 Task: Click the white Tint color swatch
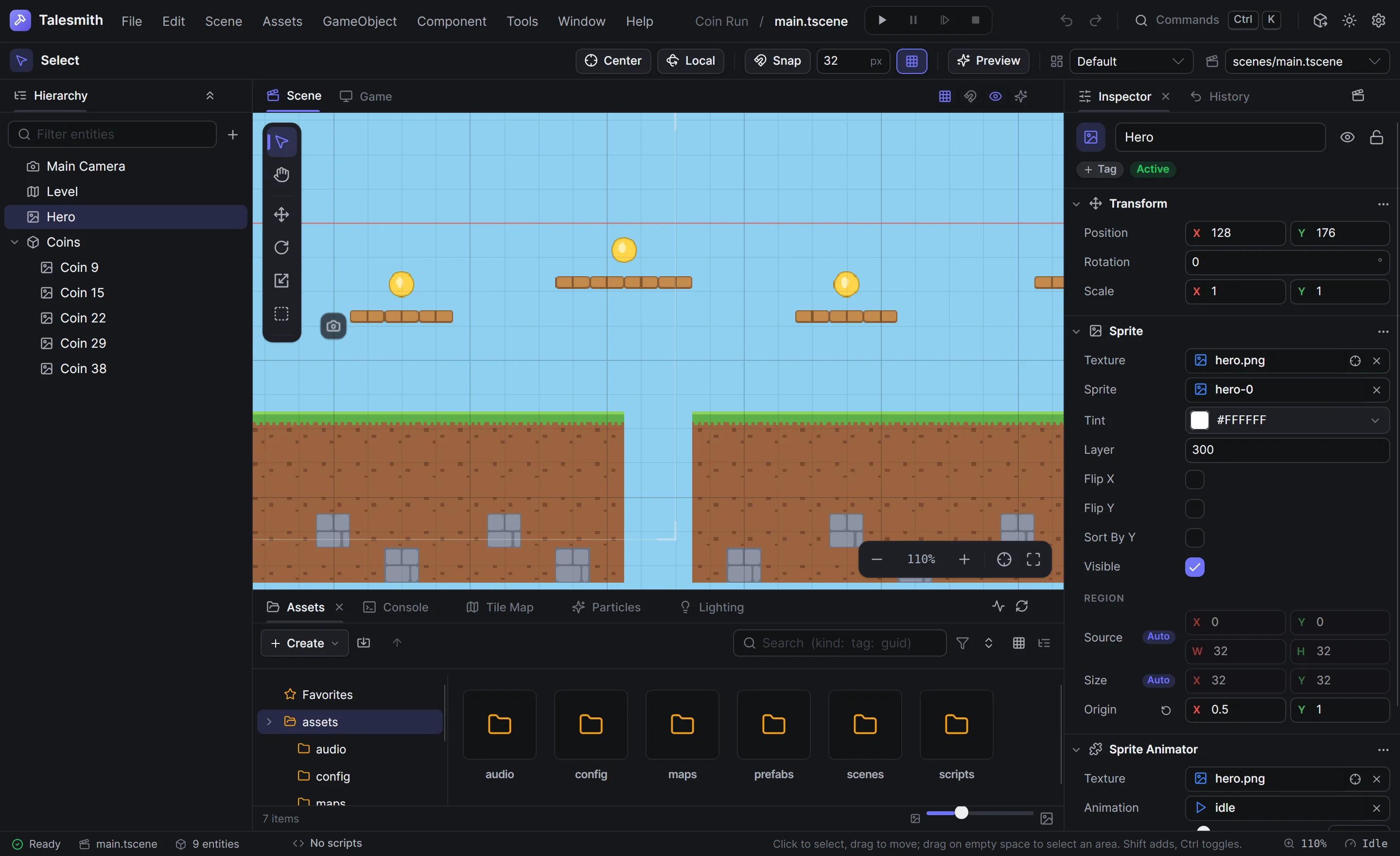click(1199, 421)
